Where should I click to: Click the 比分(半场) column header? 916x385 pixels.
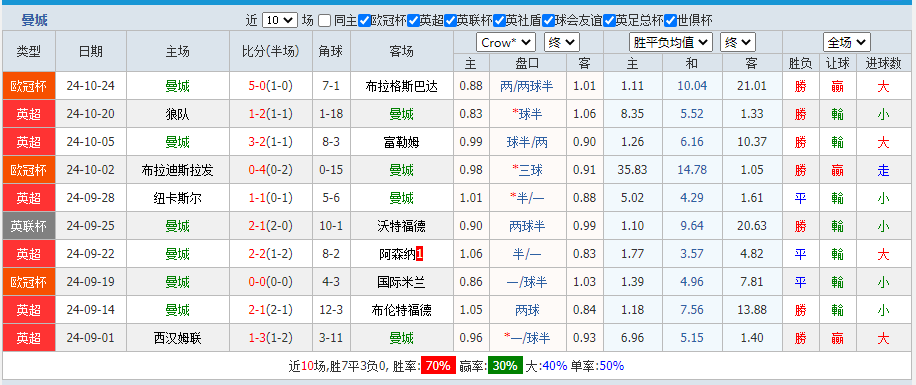tap(270, 51)
